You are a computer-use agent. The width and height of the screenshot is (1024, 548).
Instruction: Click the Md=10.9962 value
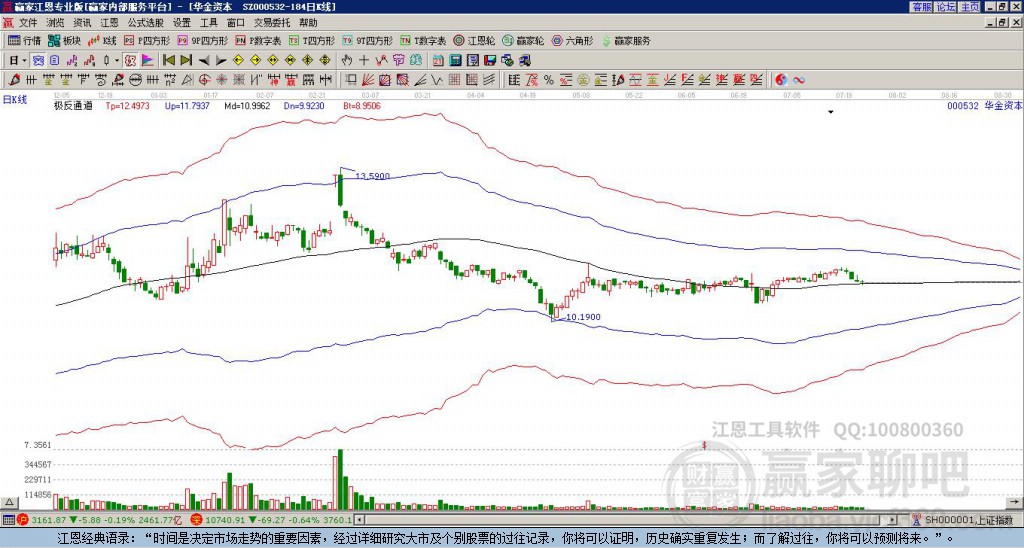247,105
